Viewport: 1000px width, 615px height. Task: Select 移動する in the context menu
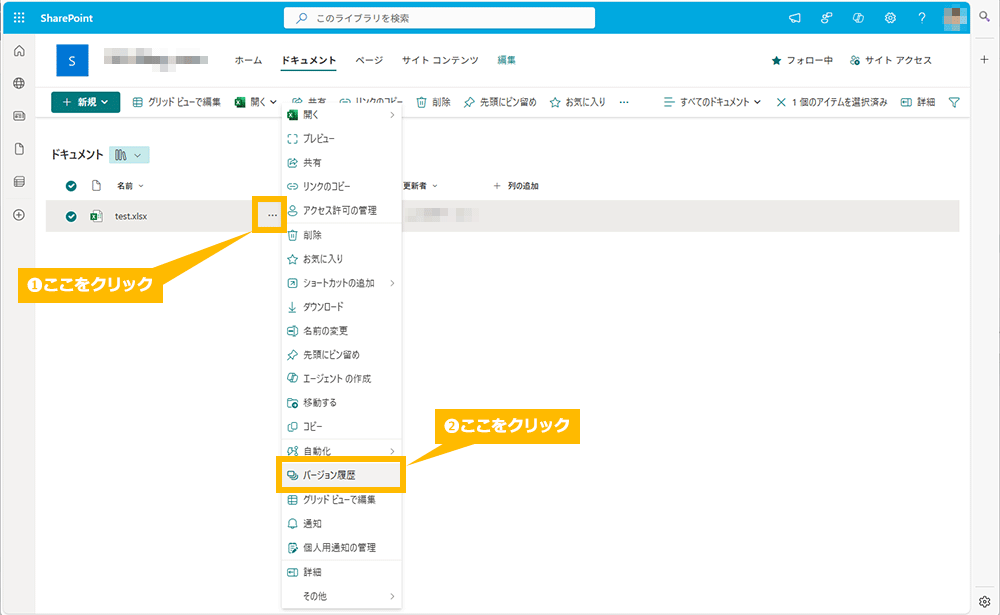coord(341,403)
